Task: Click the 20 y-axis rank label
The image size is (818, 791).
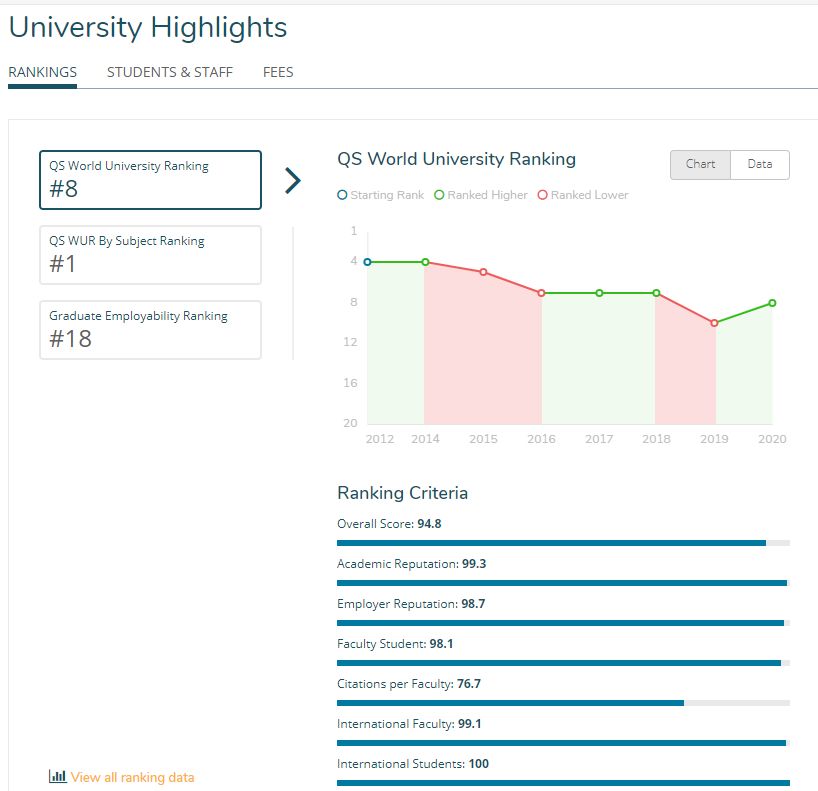Action: pyautogui.click(x=351, y=423)
